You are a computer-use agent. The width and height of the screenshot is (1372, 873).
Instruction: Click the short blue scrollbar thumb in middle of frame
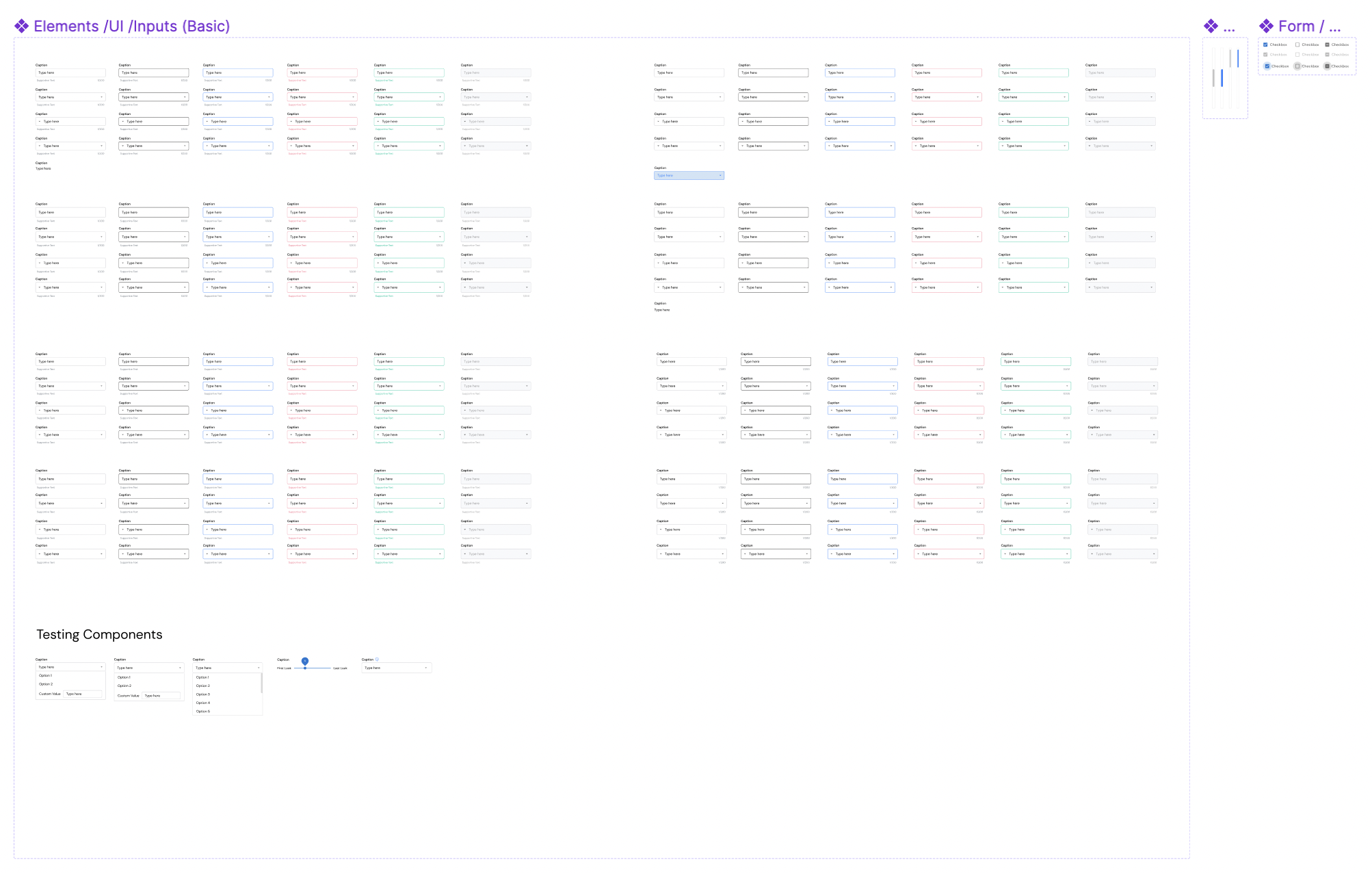1222,77
